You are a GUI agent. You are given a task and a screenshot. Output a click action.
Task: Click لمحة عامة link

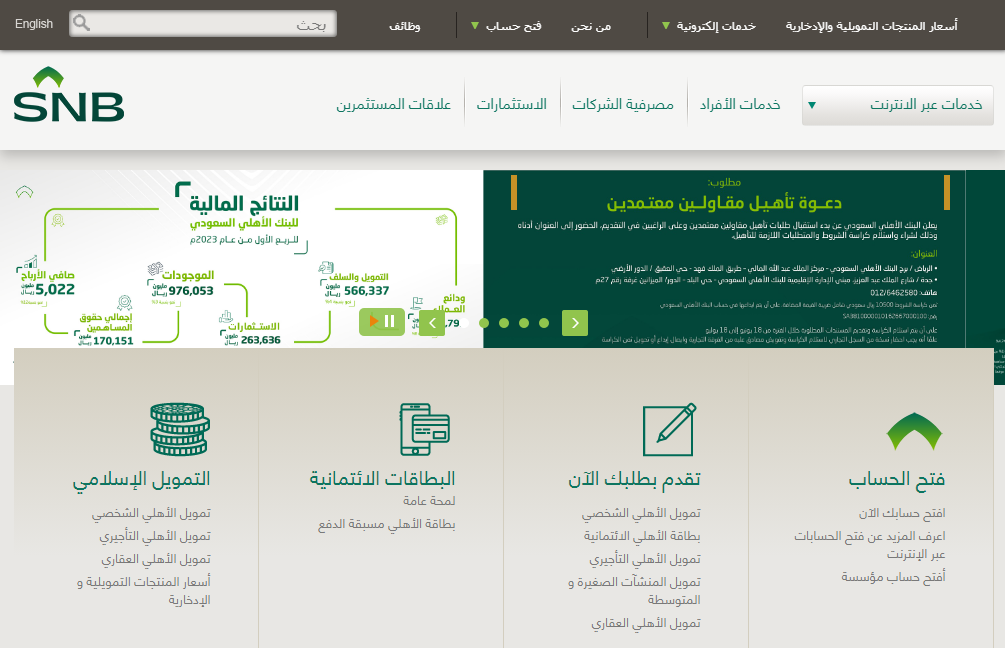[x=429, y=501]
